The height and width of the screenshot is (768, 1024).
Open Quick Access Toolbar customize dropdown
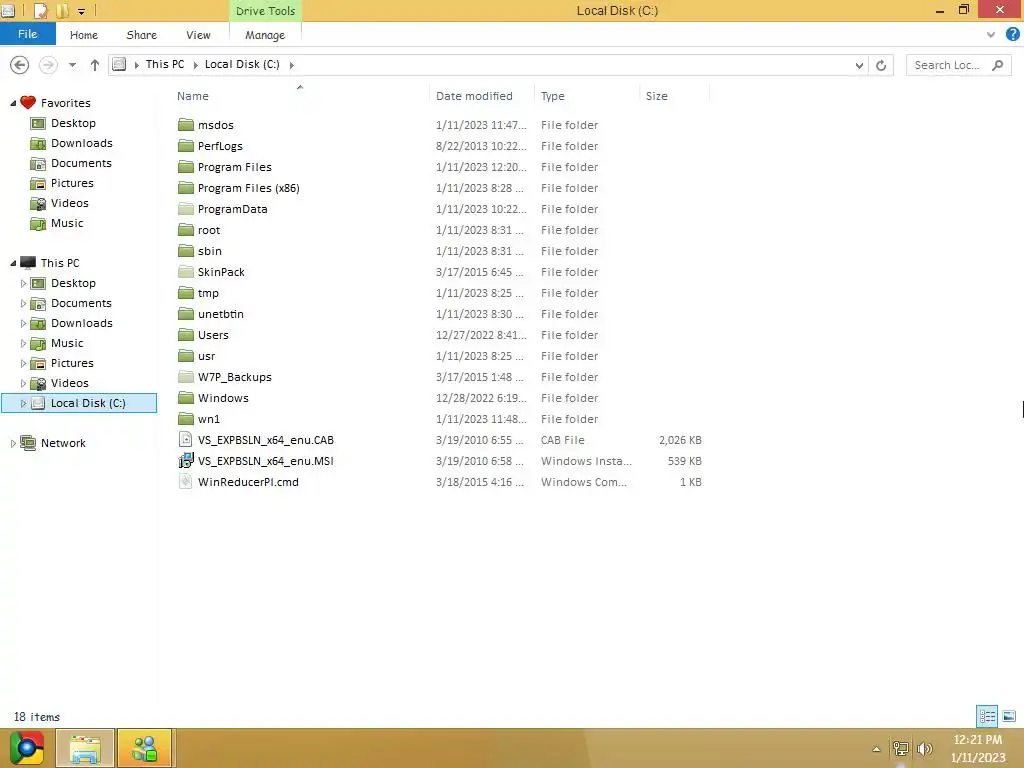81,11
